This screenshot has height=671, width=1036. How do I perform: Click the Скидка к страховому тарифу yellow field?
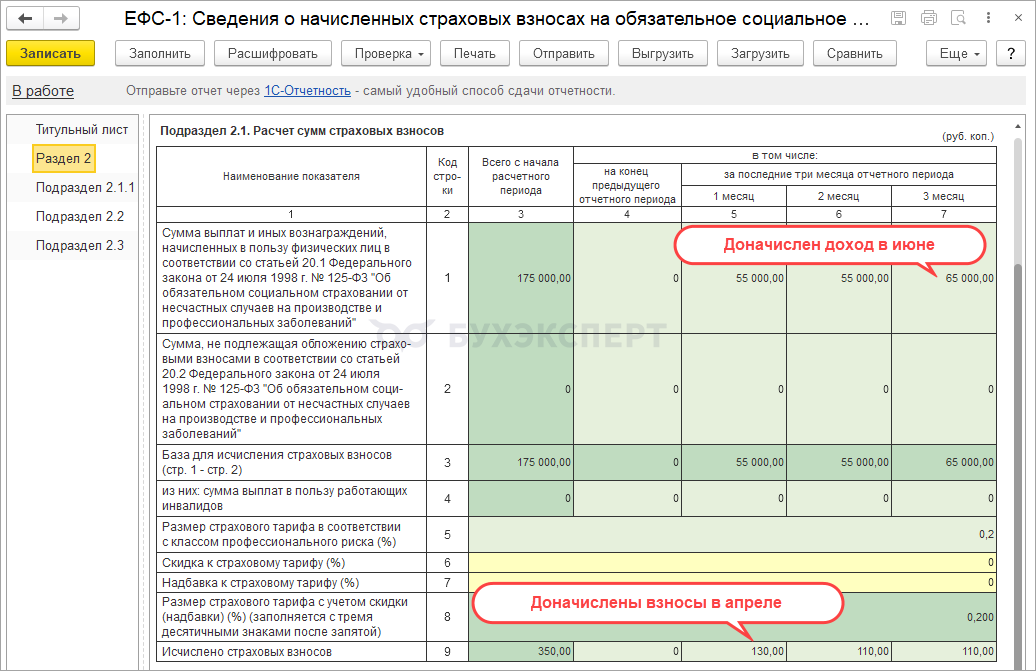pos(732,563)
